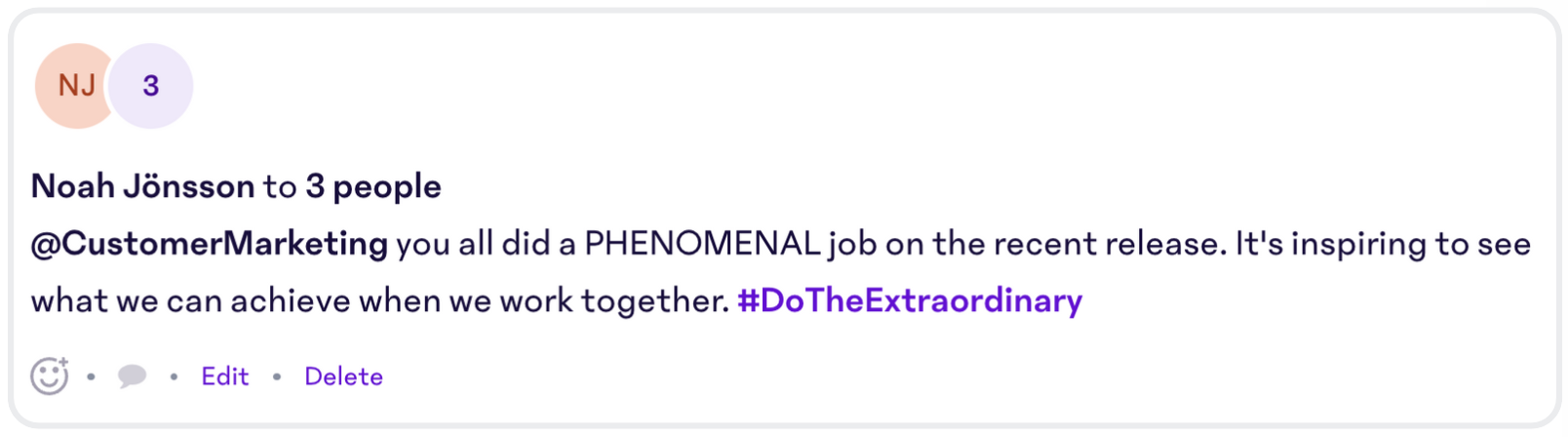View Noah Jönsson's profile
Image resolution: width=1568 pixels, height=437 pixels.
pos(143,186)
